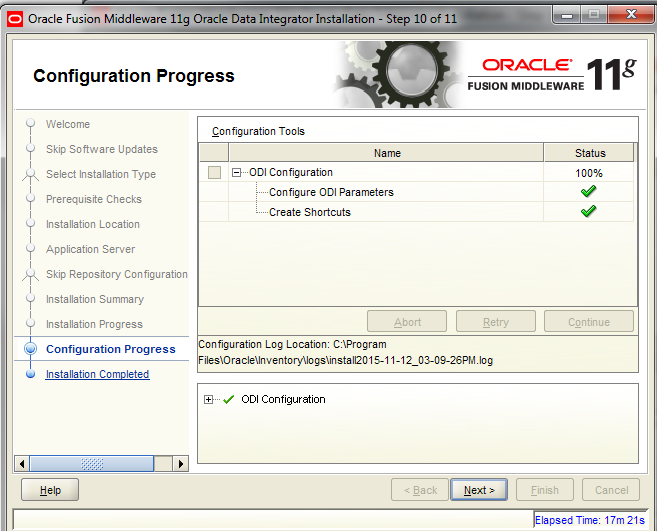This screenshot has width=657, height=531.
Task: Click the Next button
Action: pos(479,490)
